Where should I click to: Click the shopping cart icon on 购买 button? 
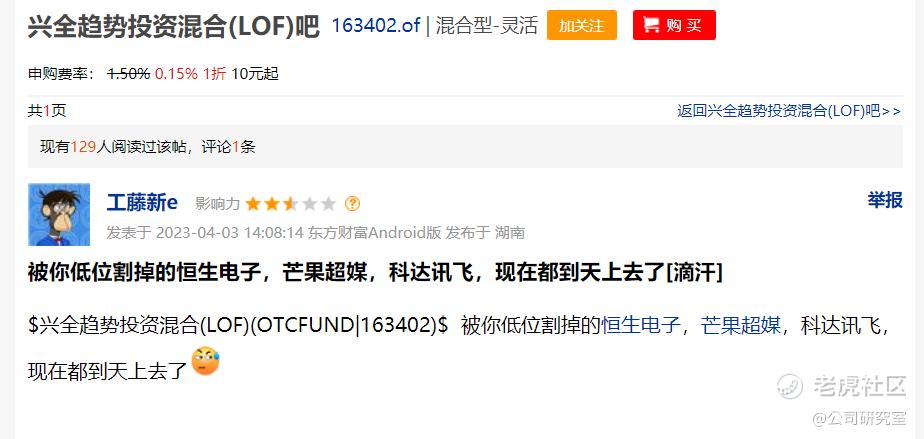pos(651,25)
